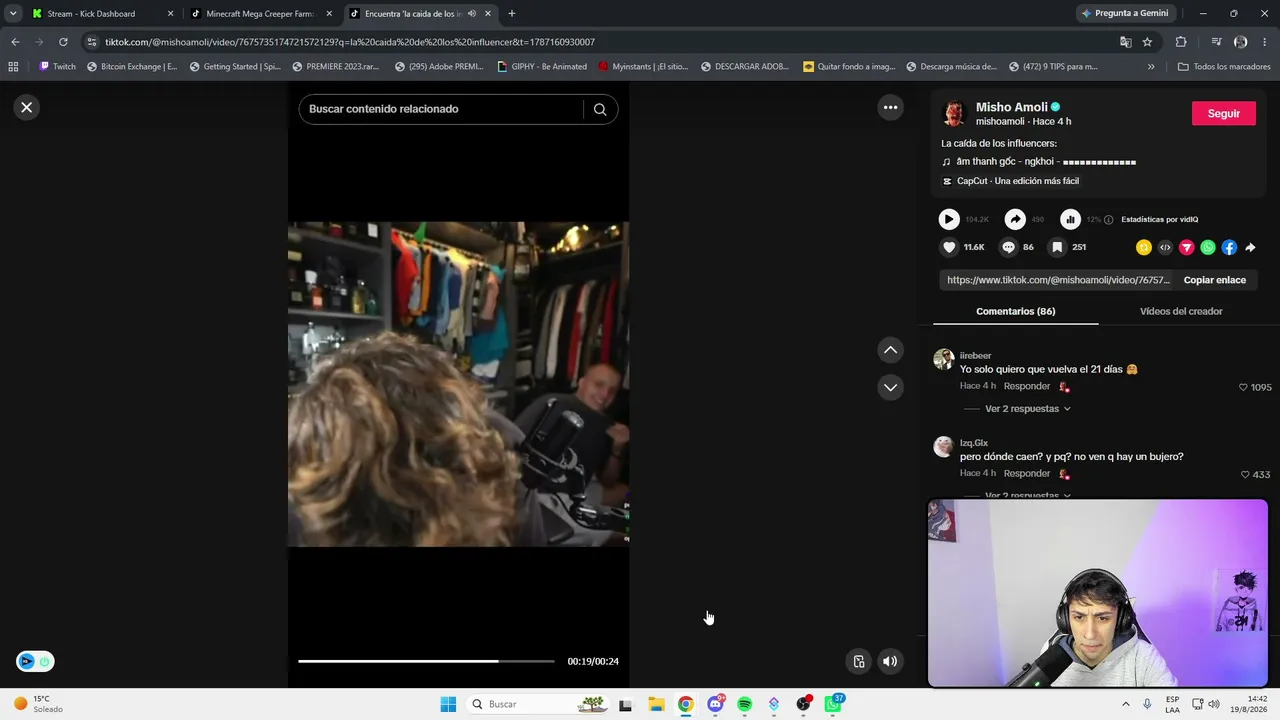Open the Windows Start menu
The width and height of the screenshot is (1280, 720).
click(x=448, y=704)
